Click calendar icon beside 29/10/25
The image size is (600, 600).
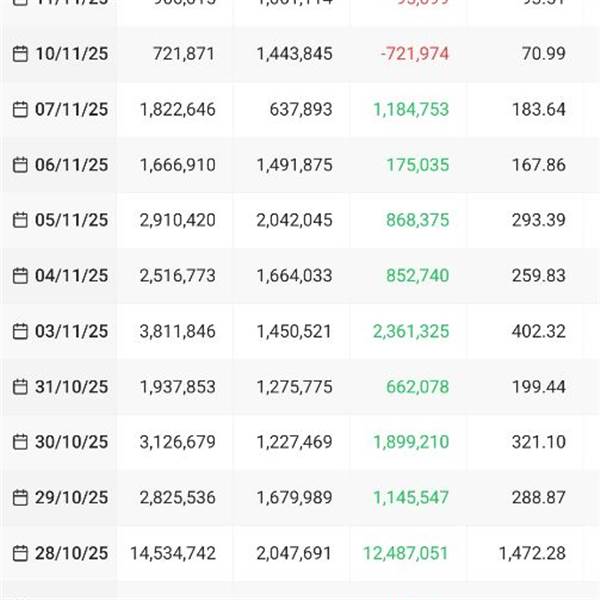(20, 497)
